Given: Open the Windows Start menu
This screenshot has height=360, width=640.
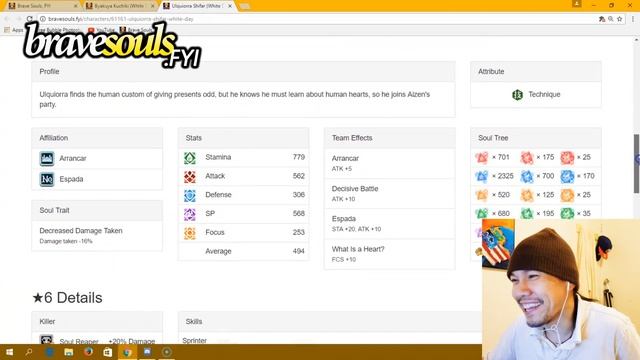Looking at the screenshot, I should pyautogui.click(x=9, y=352).
